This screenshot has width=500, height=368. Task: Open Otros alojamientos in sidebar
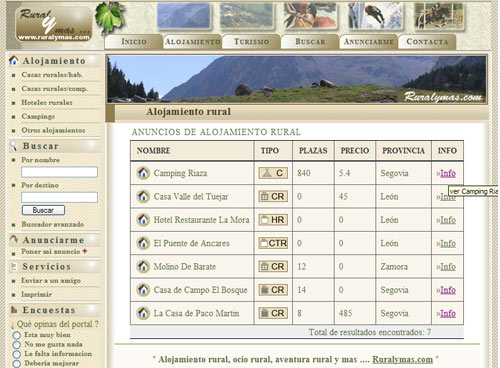tap(53, 130)
